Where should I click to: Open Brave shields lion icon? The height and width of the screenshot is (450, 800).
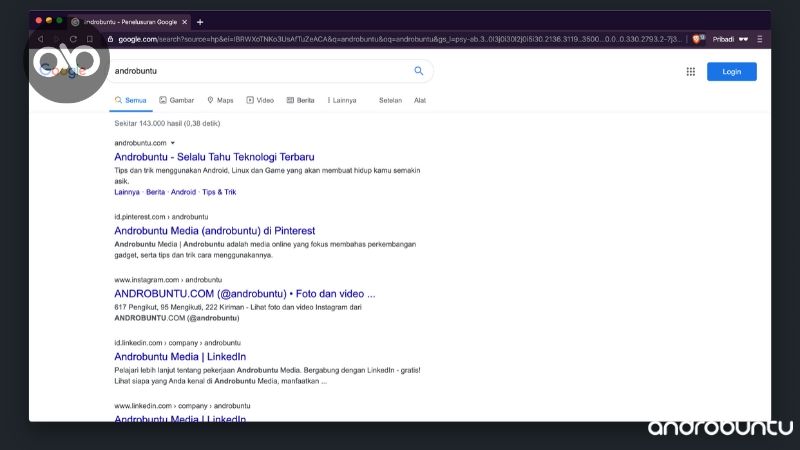[x=698, y=39]
